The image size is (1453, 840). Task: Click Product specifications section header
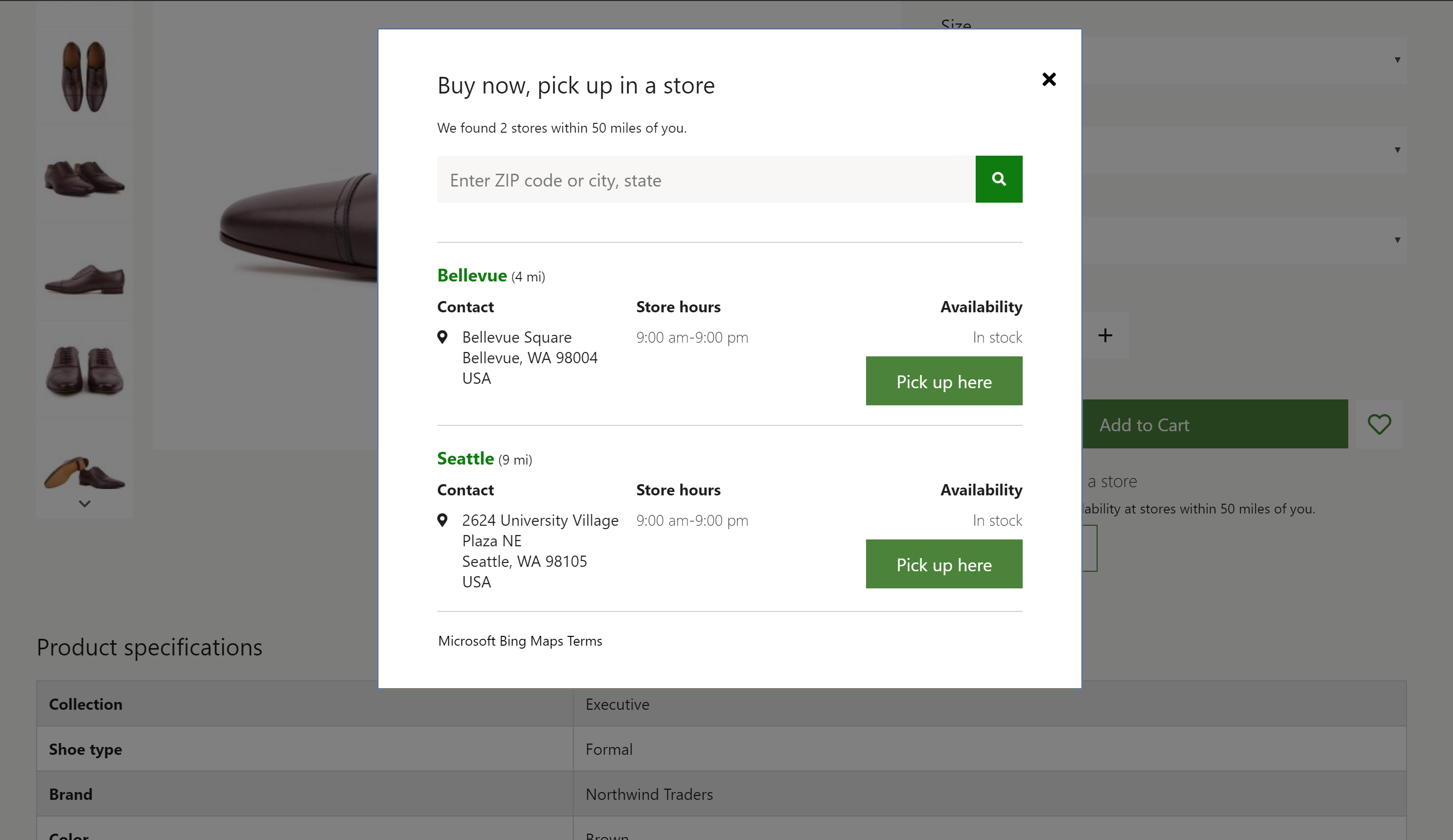point(149,648)
